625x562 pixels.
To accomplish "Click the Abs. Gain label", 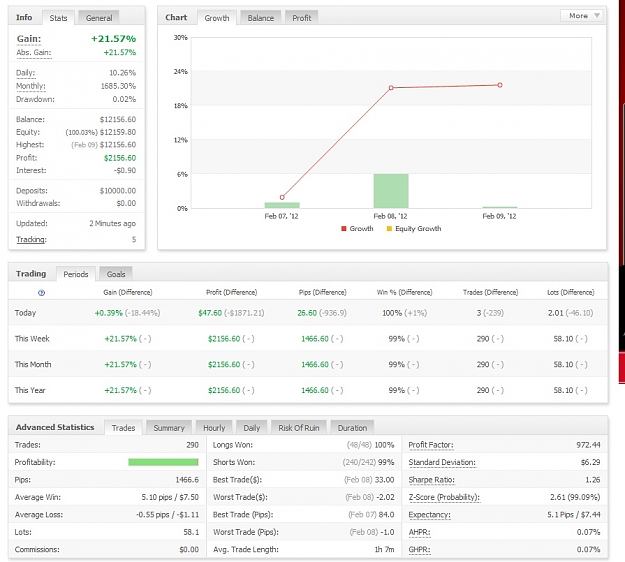I will [33, 53].
